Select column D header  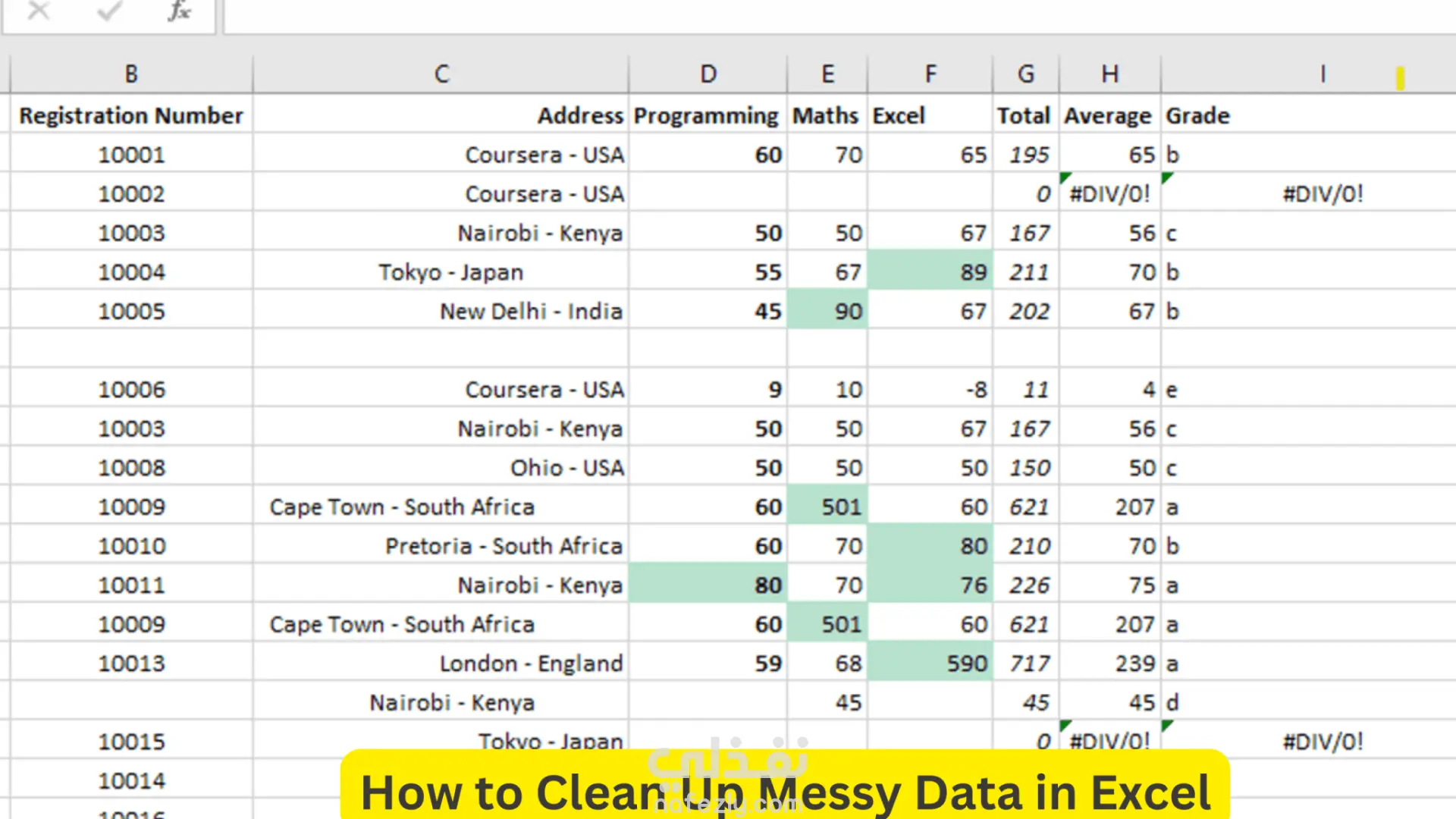pyautogui.click(x=708, y=74)
